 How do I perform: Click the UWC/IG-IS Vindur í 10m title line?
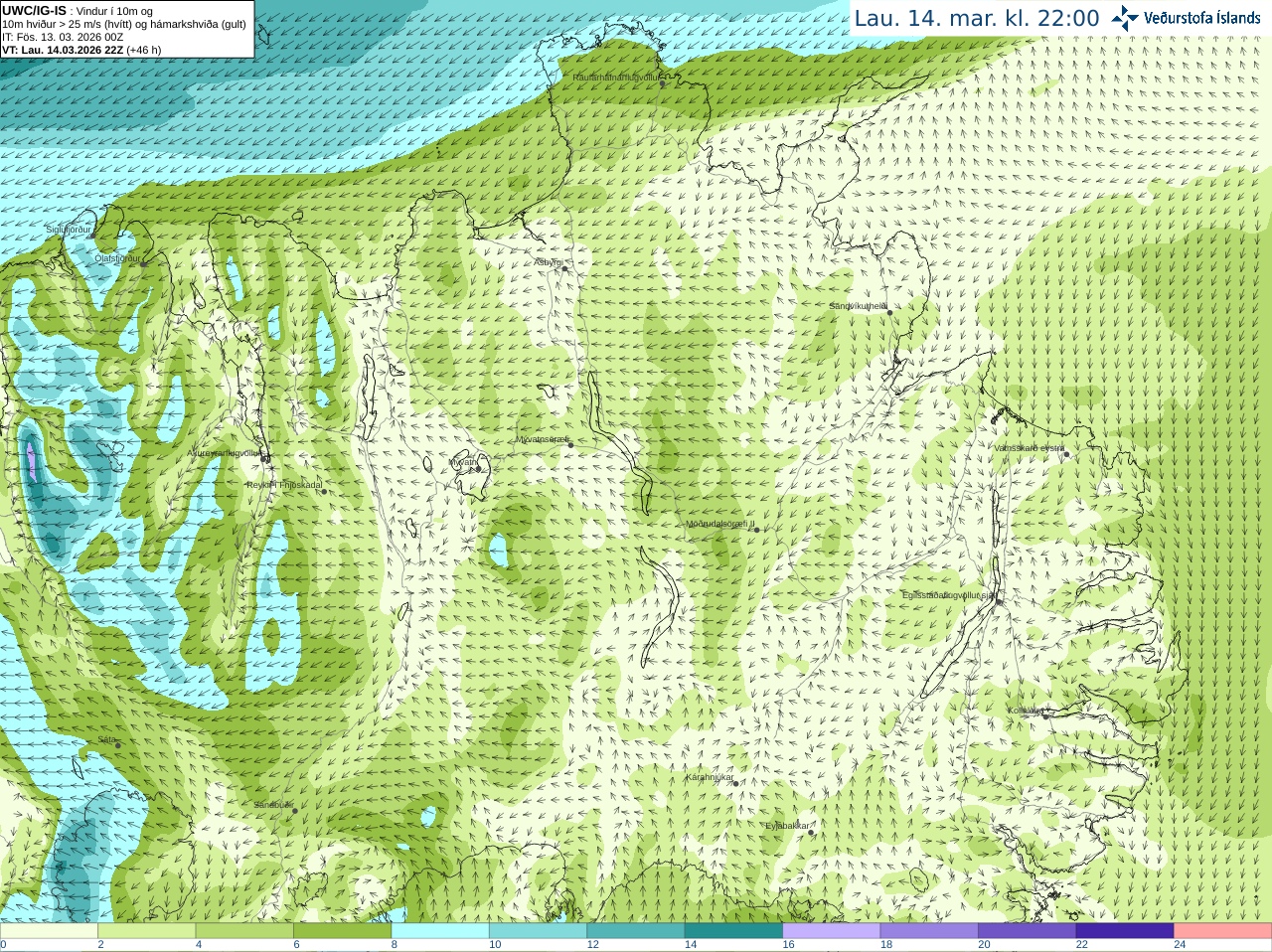pos(78,11)
